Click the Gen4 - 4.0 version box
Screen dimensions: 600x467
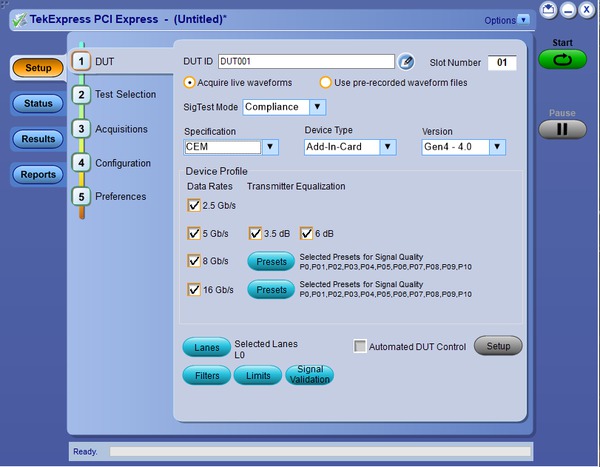pos(455,147)
